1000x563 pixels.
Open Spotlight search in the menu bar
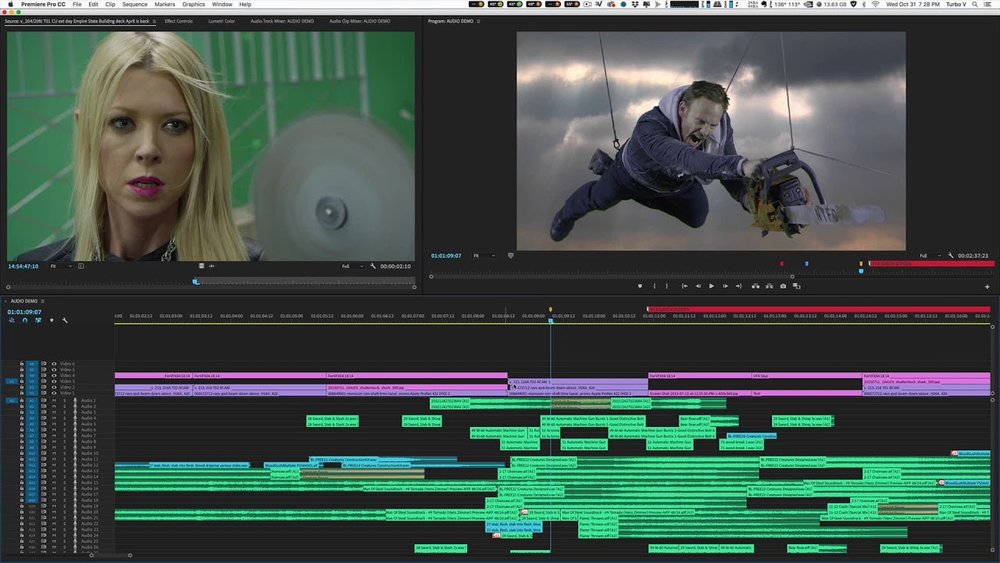pyautogui.click(x=975, y=4)
